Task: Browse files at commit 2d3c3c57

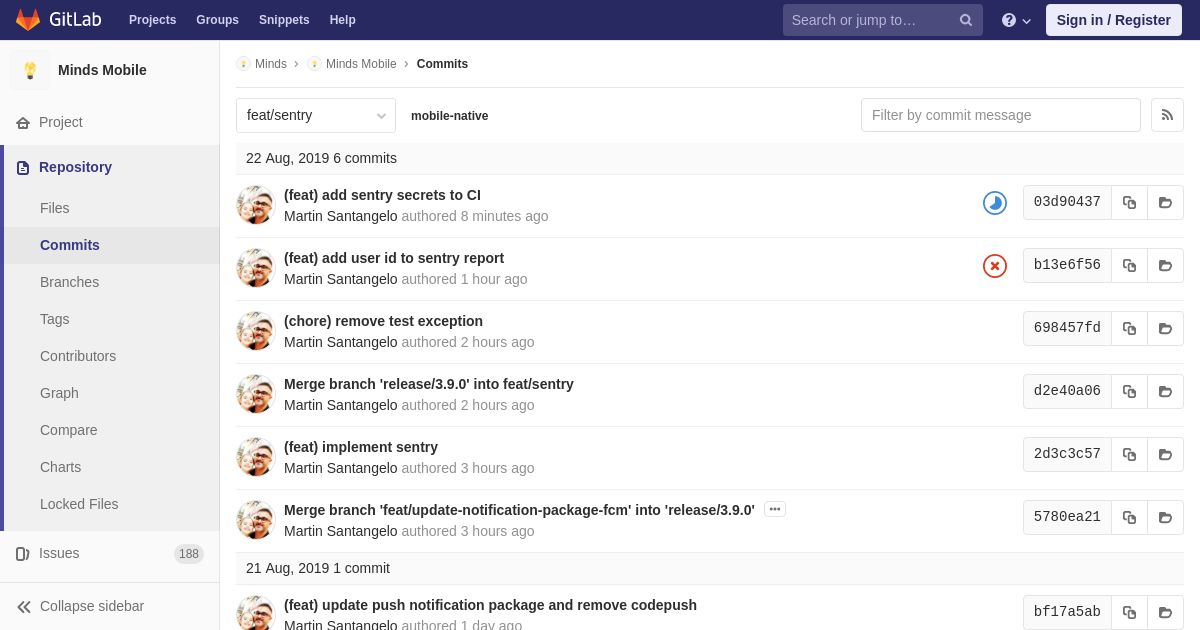Action: pyautogui.click(x=1165, y=454)
